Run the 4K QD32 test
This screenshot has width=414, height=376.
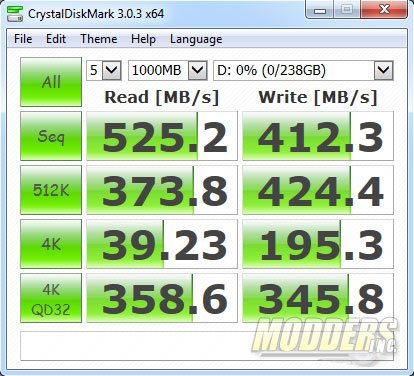coord(51,298)
